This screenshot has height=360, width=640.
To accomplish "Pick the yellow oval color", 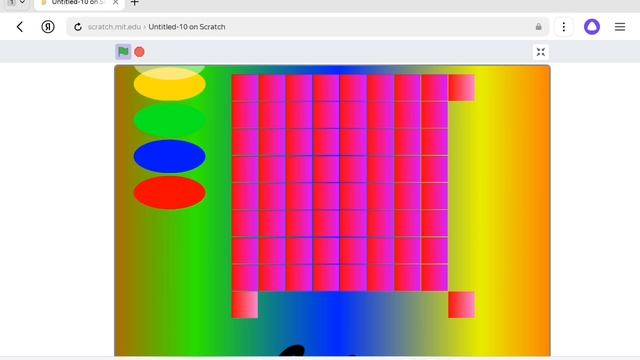I will click(x=169, y=85).
